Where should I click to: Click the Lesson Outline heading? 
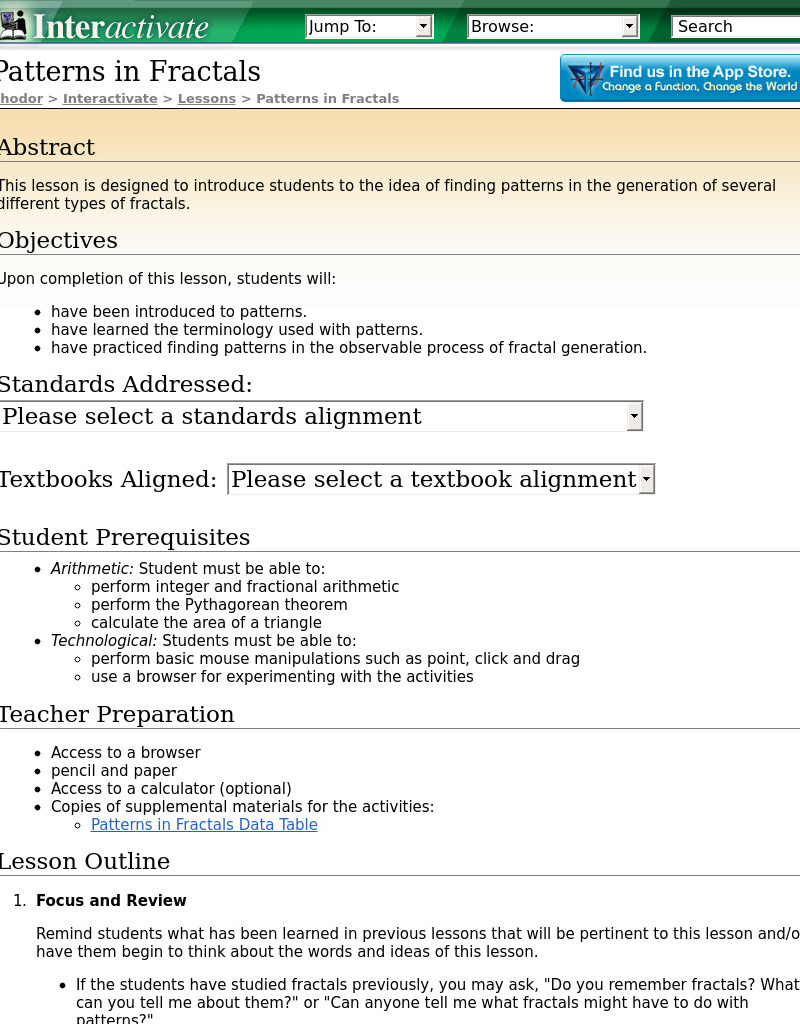pyautogui.click(x=85, y=861)
